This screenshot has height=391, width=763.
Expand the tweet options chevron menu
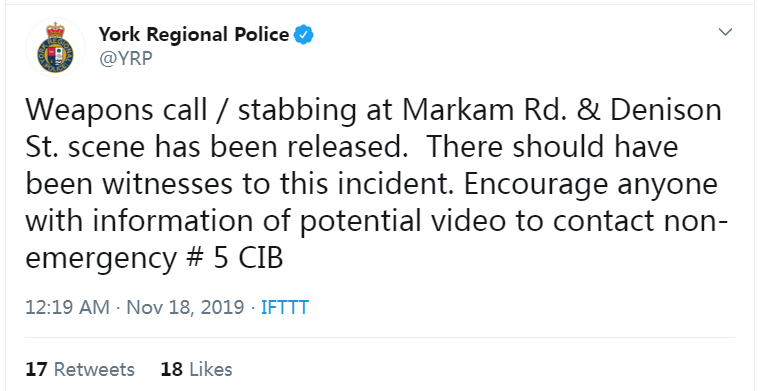pos(726,32)
